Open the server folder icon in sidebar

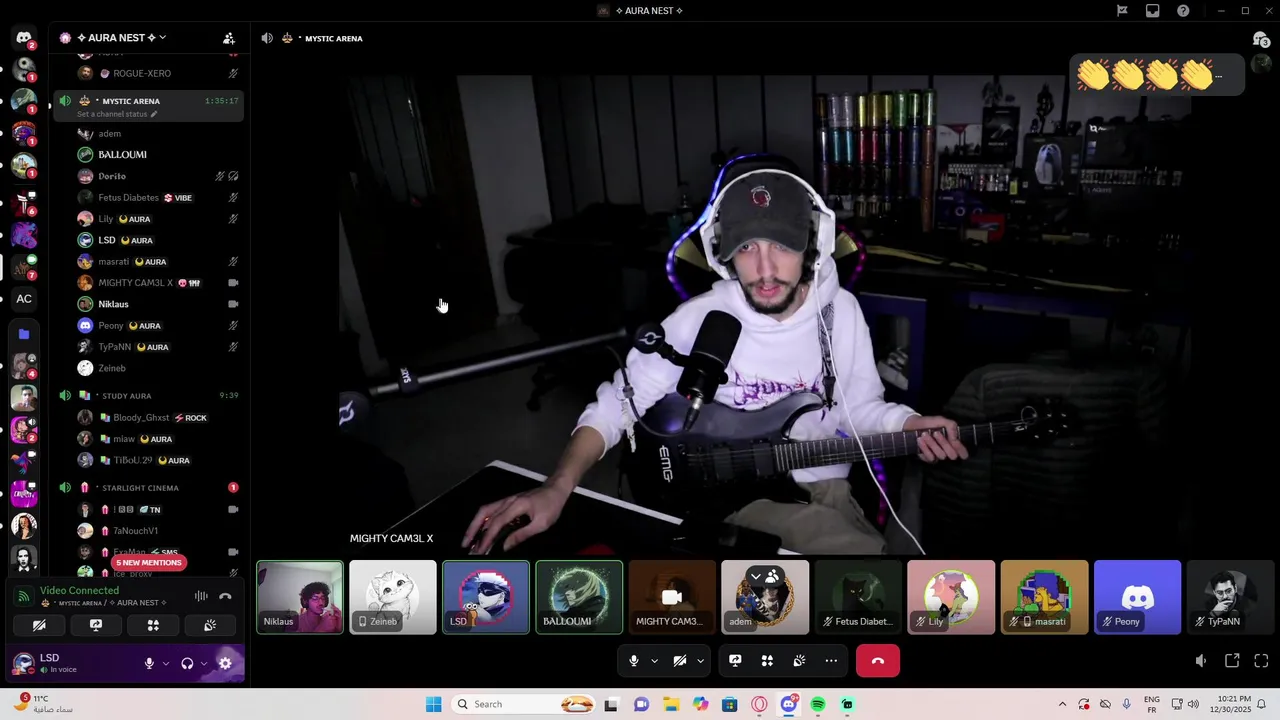(x=24, y=334)
